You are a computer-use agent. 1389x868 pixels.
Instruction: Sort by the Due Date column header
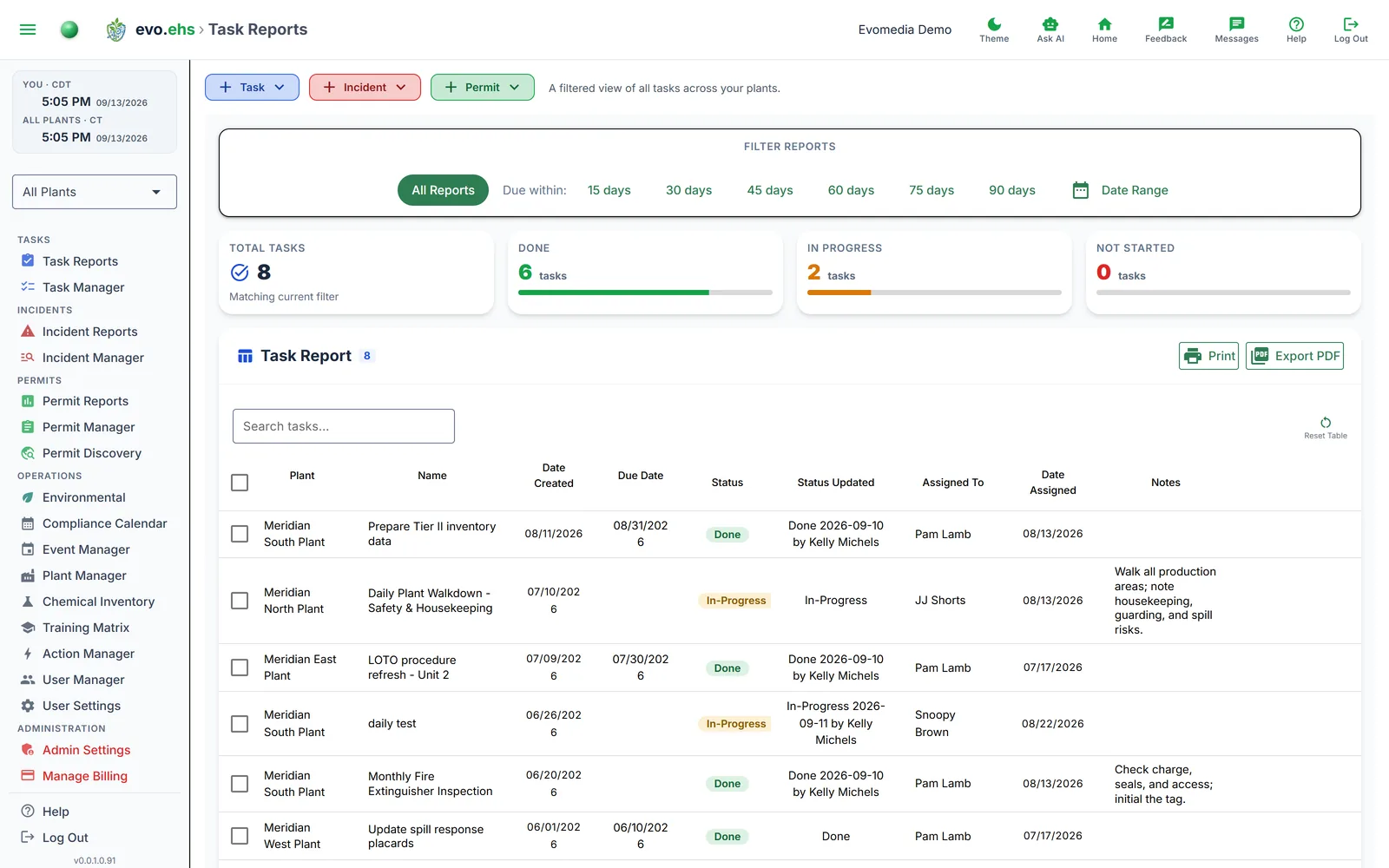coord(641,476)
